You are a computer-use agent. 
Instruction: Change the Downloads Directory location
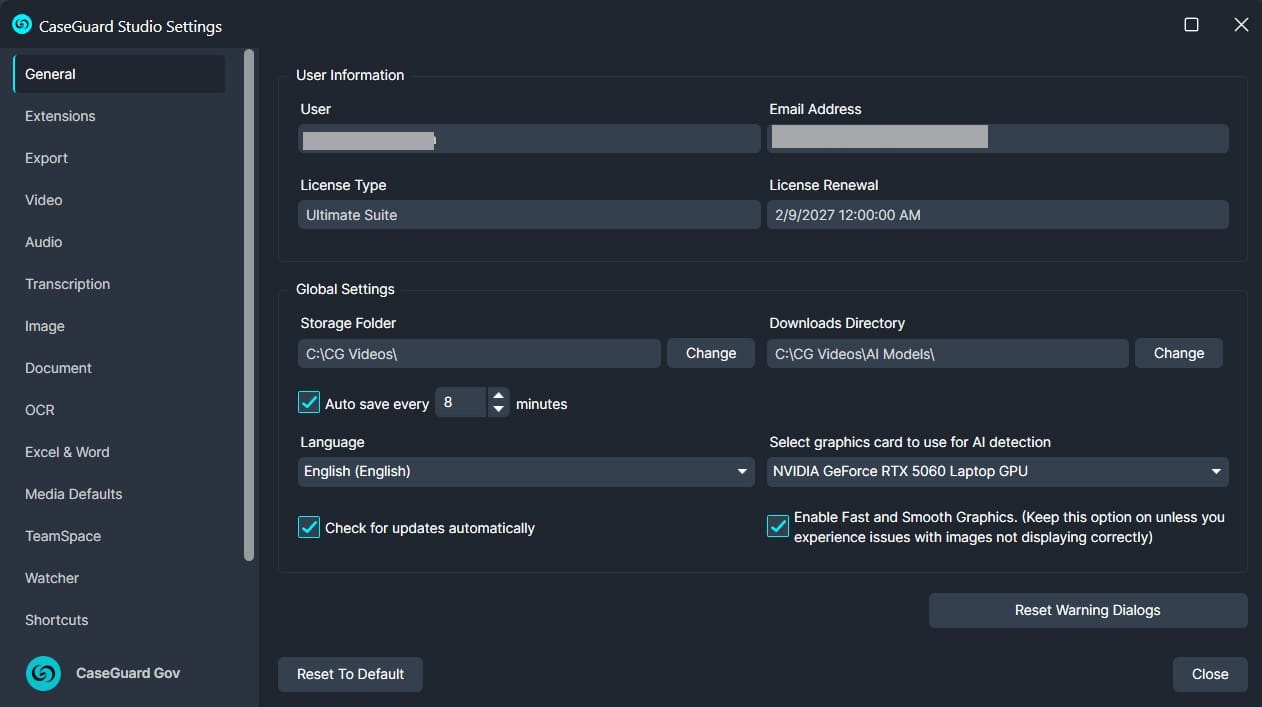(1178, 353)
